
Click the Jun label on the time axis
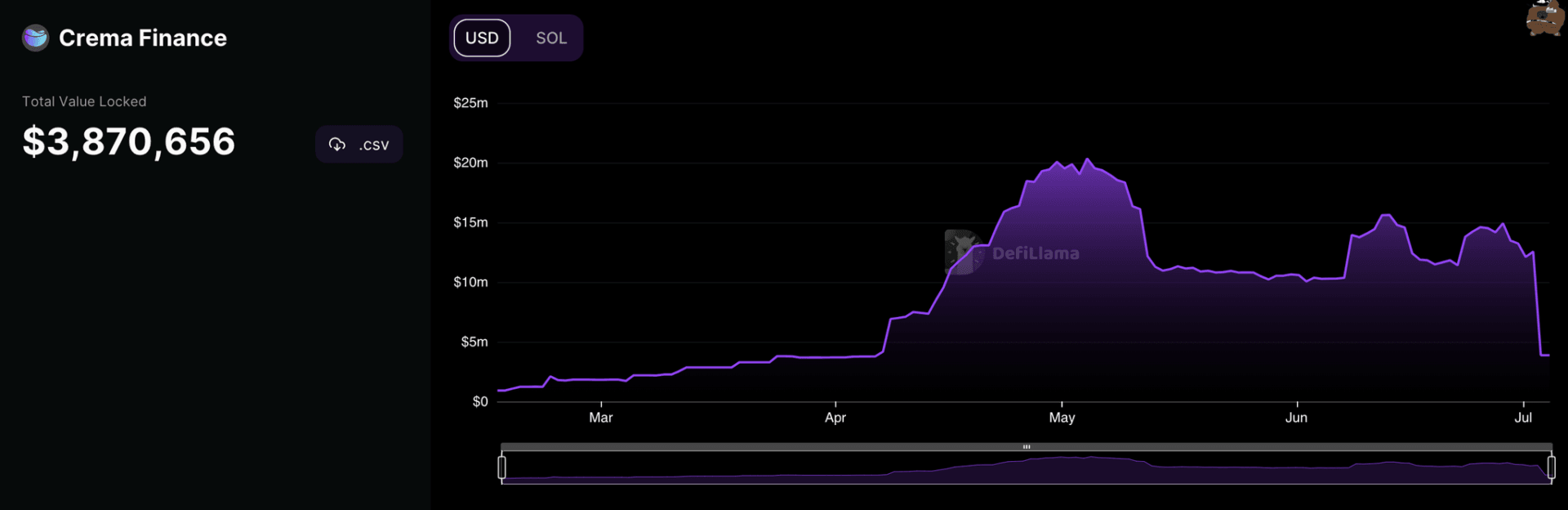coord(1296,418)
